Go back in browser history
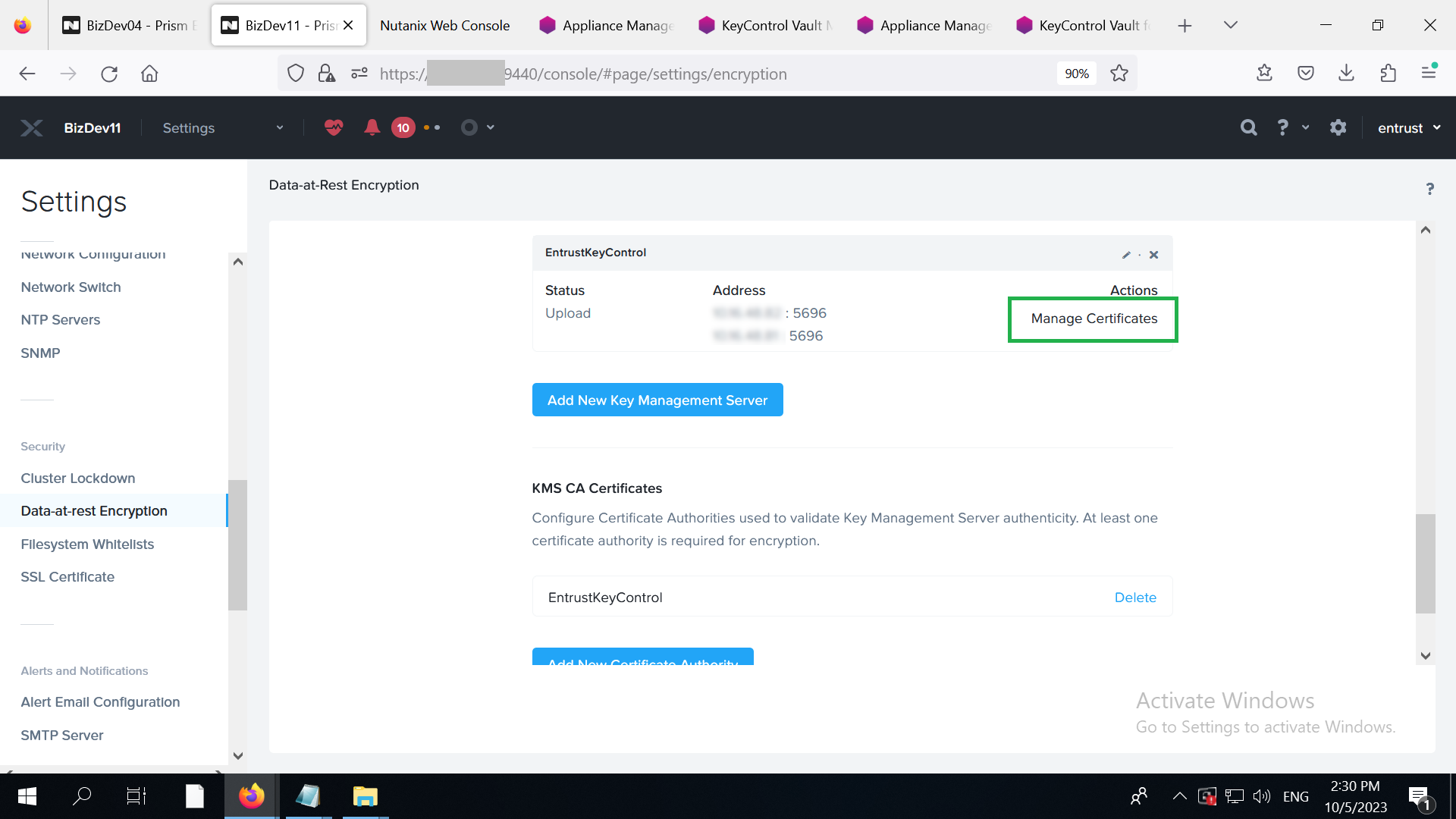Screen dimensions: 1456x819 pos(27,74)
